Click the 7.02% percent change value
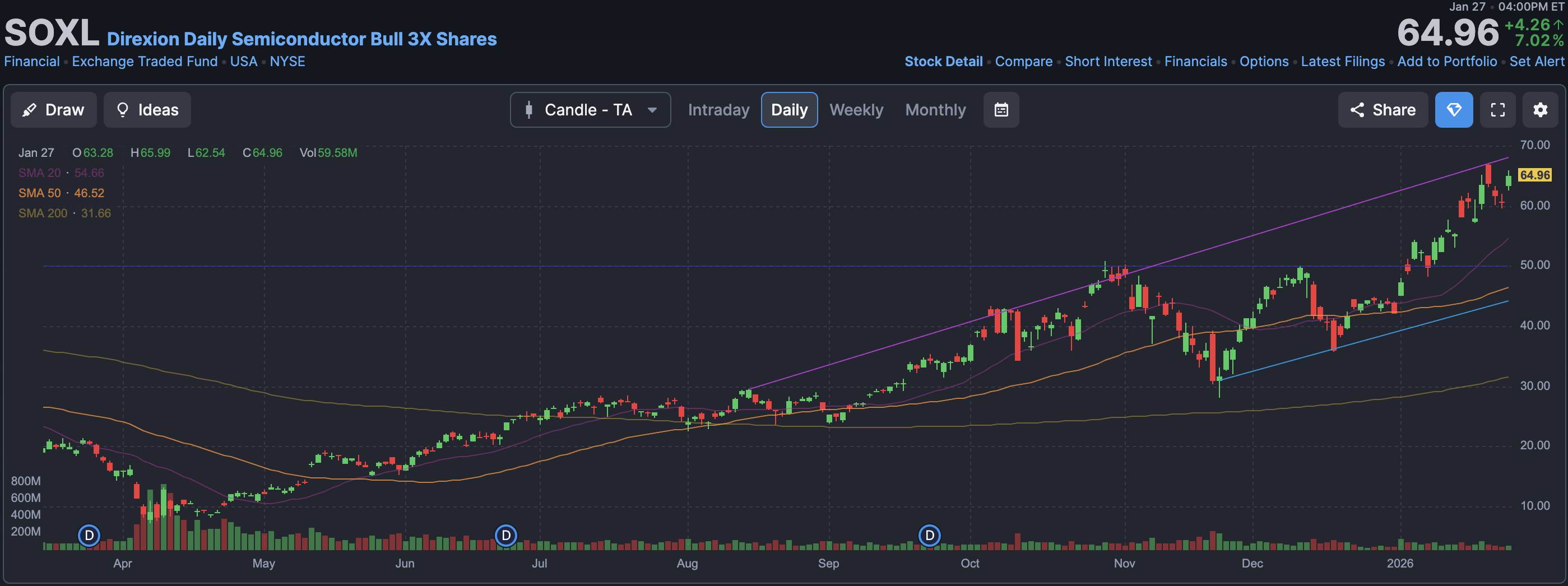 (1539, 41)
